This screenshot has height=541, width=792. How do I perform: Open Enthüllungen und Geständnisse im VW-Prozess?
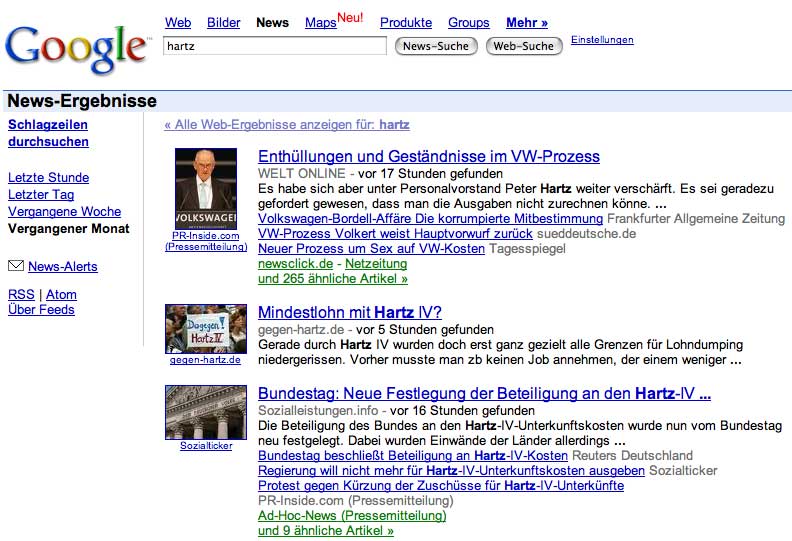tap(428, 156)
